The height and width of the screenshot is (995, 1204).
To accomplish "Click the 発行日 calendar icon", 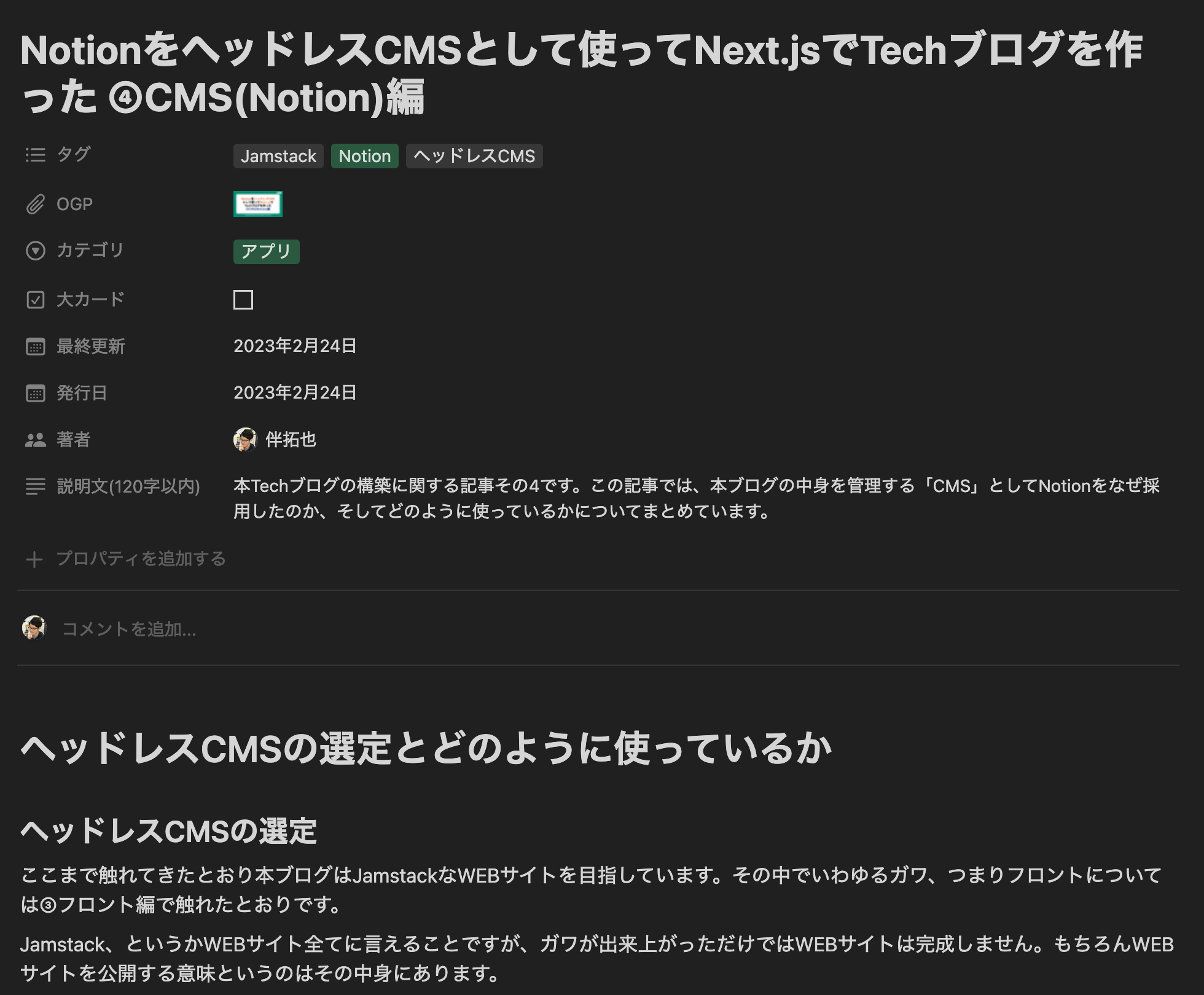I will point(35,393).
